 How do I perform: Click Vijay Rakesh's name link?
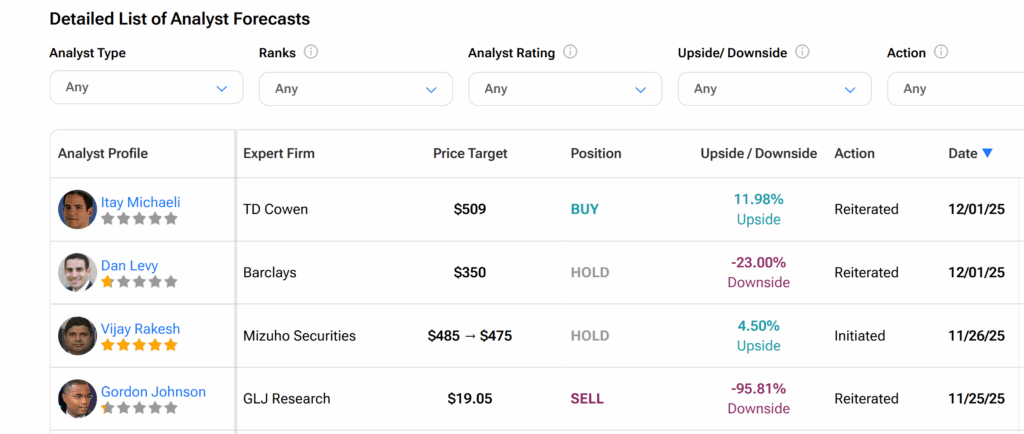click(x=140, y=328)
